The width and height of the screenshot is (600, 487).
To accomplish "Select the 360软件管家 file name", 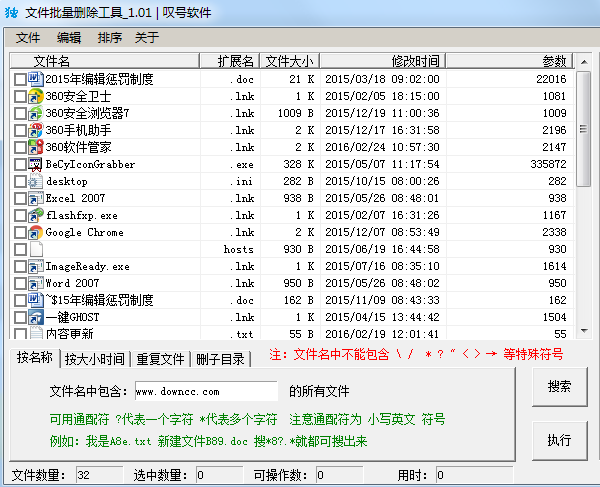I will pyautogui.click(x=78, y=147).
